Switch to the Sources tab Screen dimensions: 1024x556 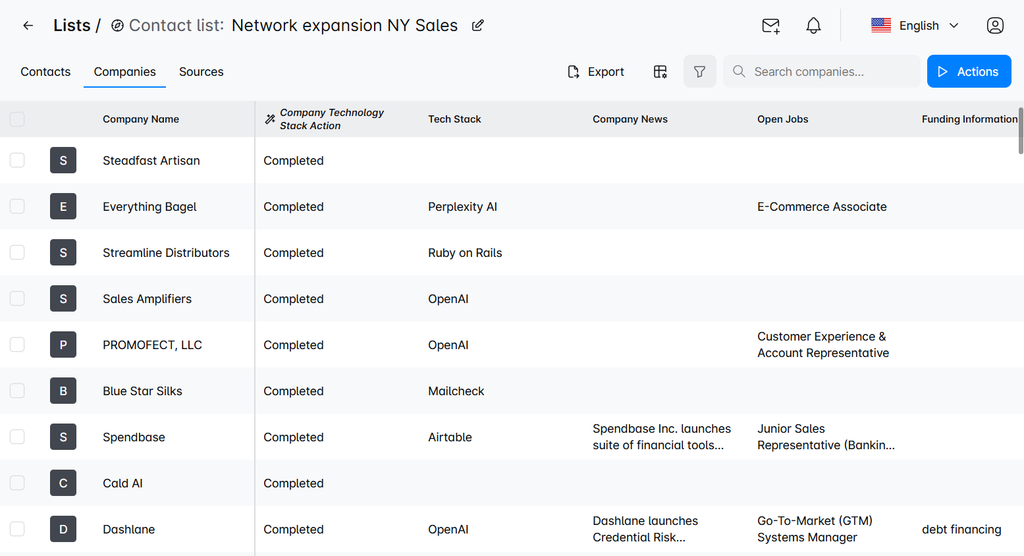pyautogui.click(x=201, y=71)
